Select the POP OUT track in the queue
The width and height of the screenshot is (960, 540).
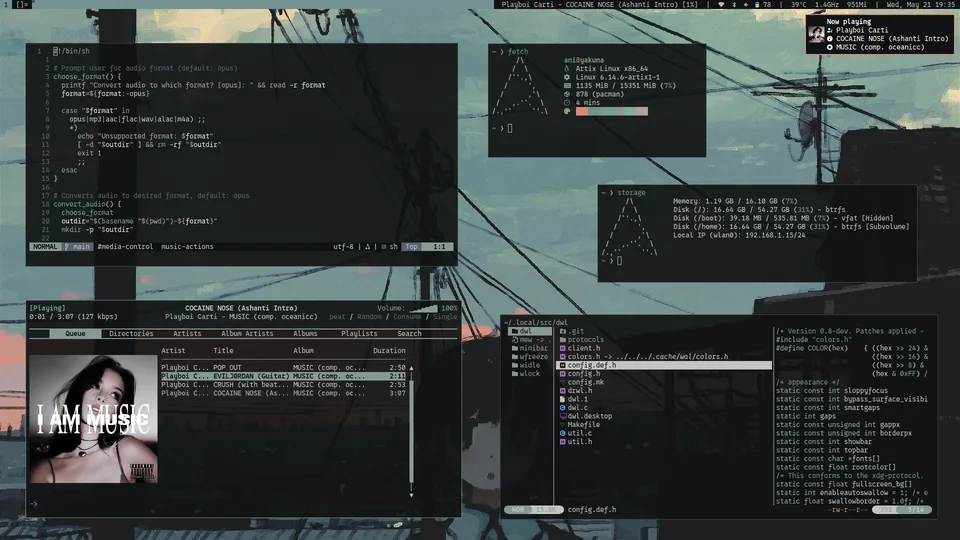[x=283, y=368]
